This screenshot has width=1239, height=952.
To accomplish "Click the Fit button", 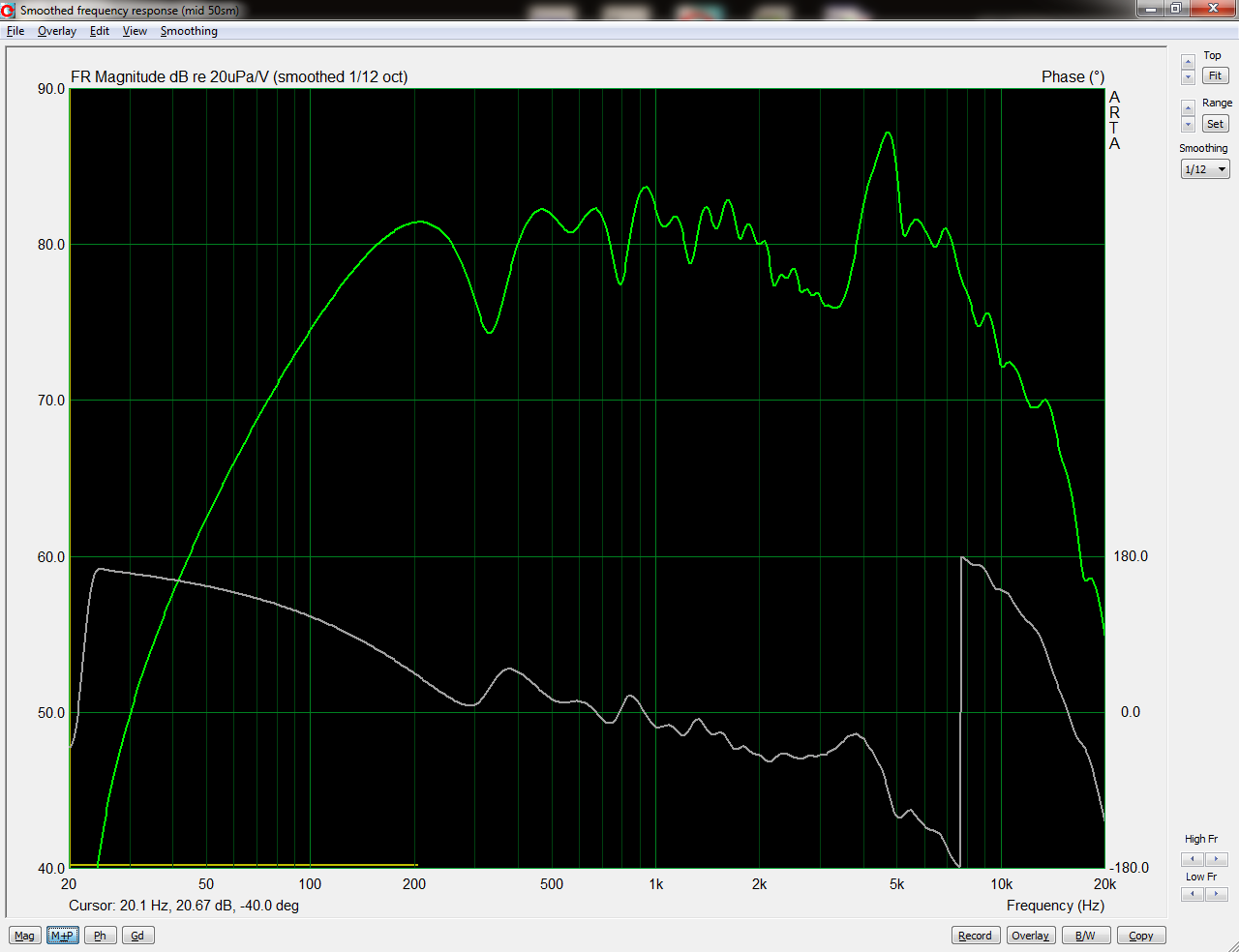I will pyautogui.click(x=1215, y=75).
